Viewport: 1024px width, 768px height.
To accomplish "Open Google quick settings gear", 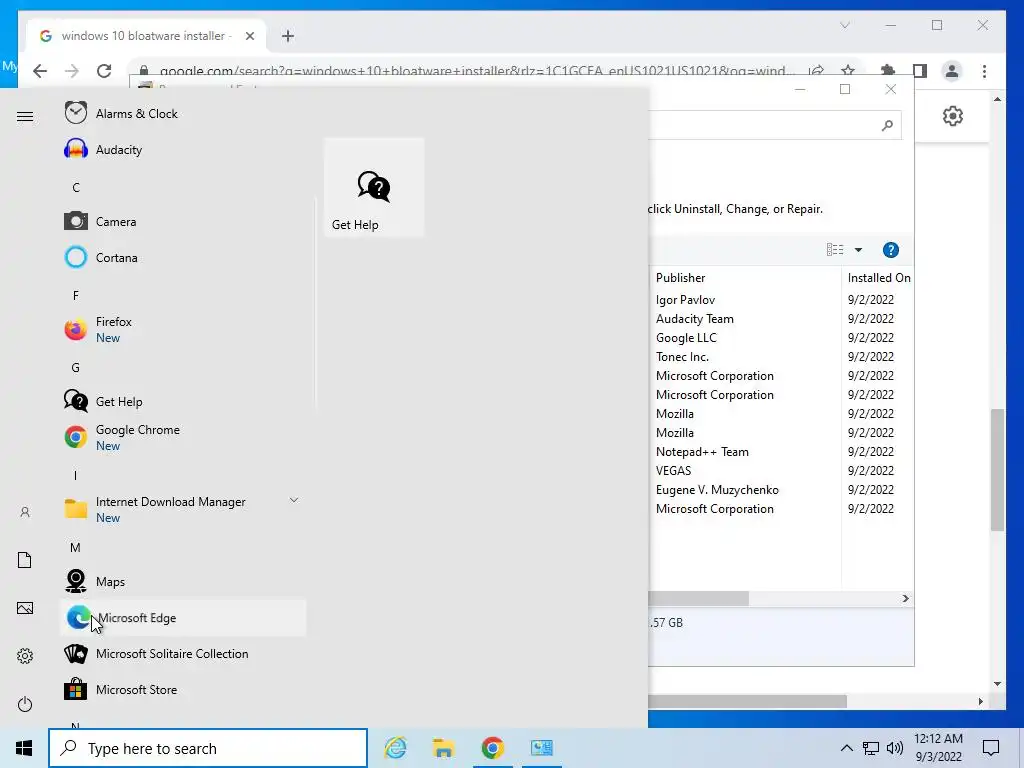I will coord(953,116).
